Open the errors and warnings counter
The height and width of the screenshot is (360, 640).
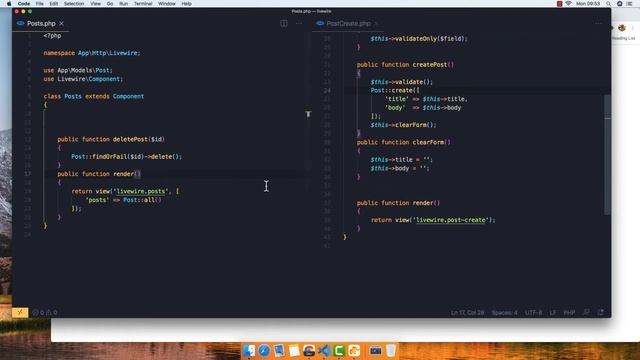[45, 313]
